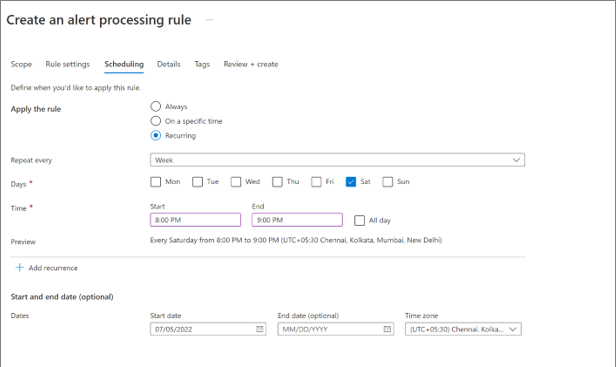
Task: Open the Scope tab
Action: (x=21, y=64)
